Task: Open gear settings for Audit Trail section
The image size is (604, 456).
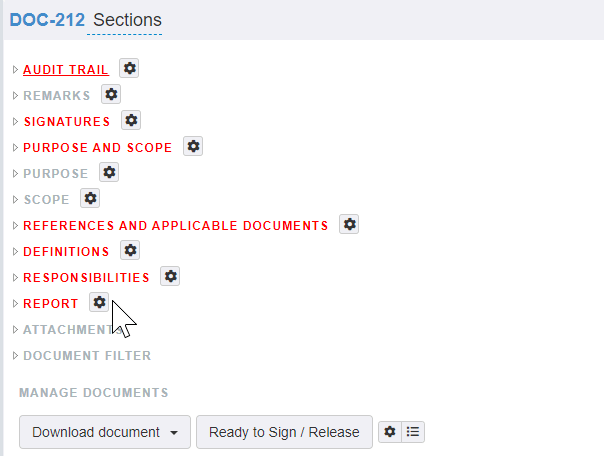Action: [x=129, y=69]
